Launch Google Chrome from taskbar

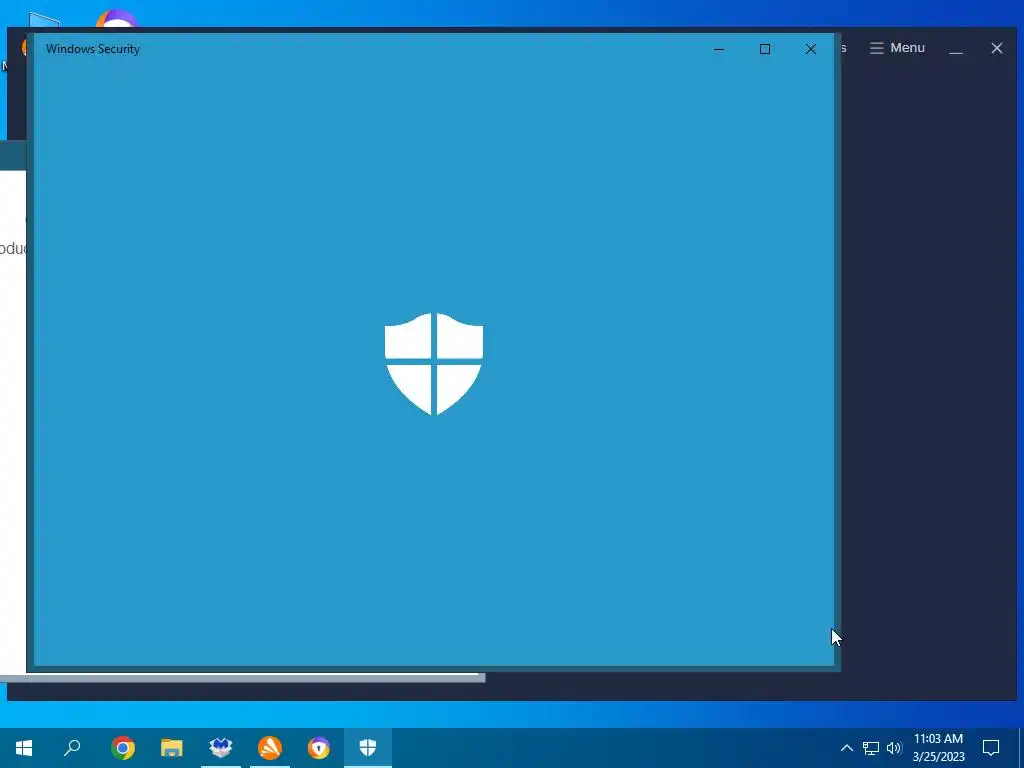point(123,748)
